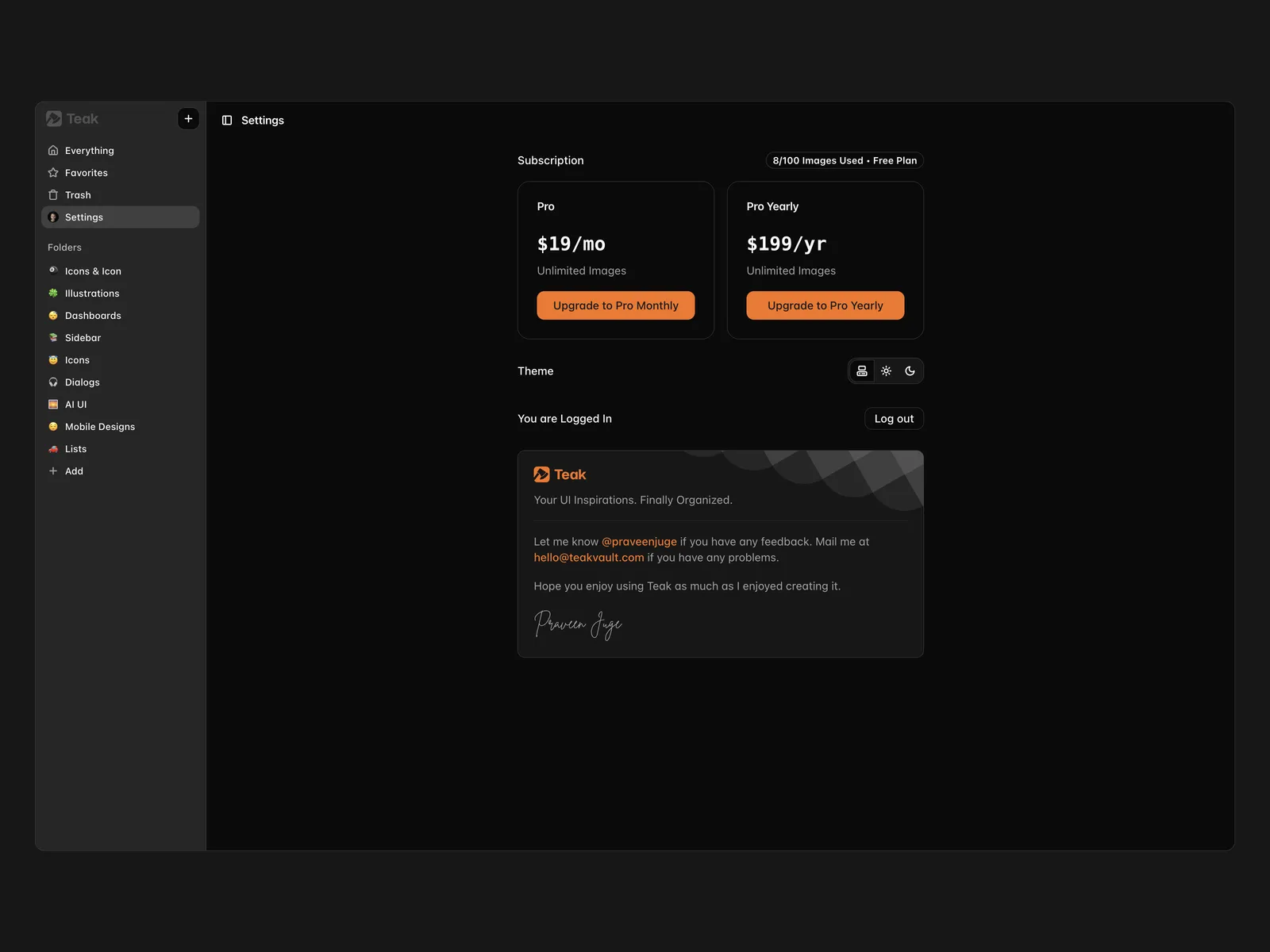
Task: Open the Trash bin
Action: pyautogui.click(x=77, y=195)
